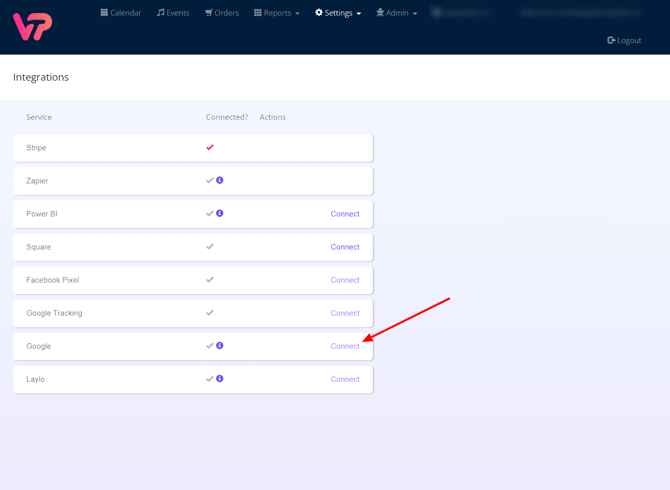Image resolution: width=670 pixels, height=490 pixels.
Task: Go to the Events page
Action: (x=173, y=13)
